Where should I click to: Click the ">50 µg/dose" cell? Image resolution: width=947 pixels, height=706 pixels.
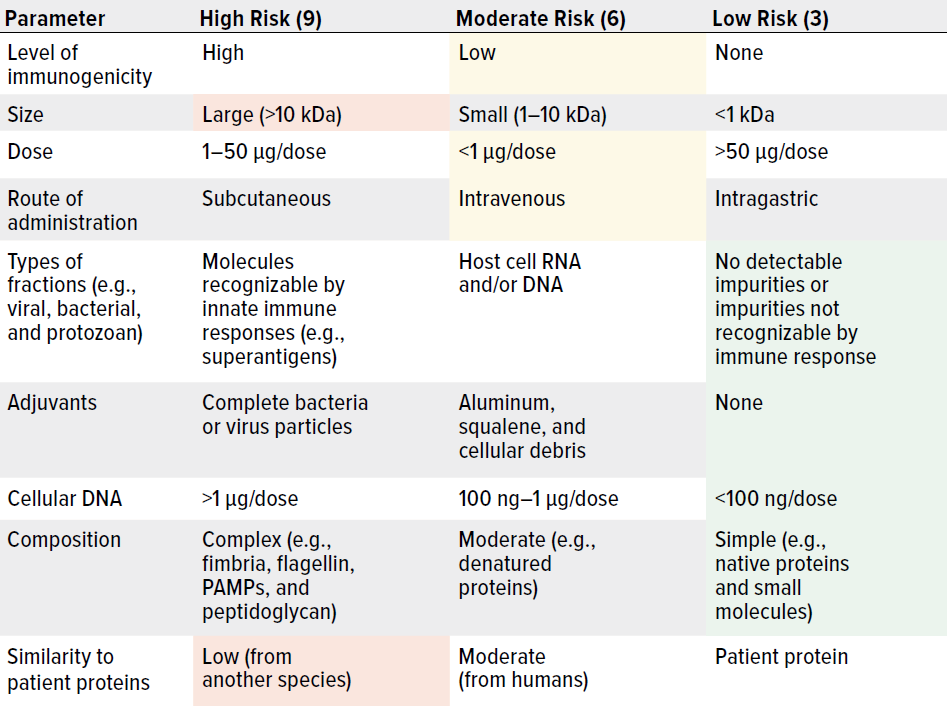(x=771, y=152)
